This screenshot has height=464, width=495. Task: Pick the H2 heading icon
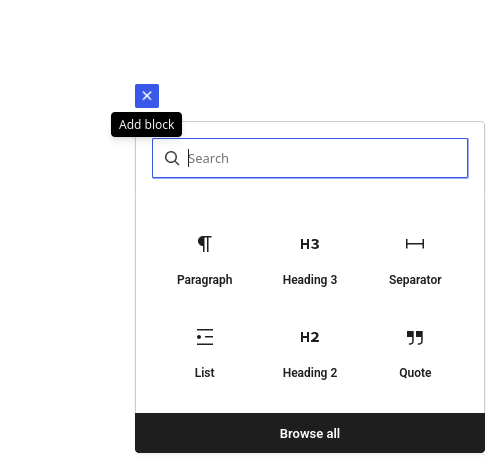click(x=310, y=337)
